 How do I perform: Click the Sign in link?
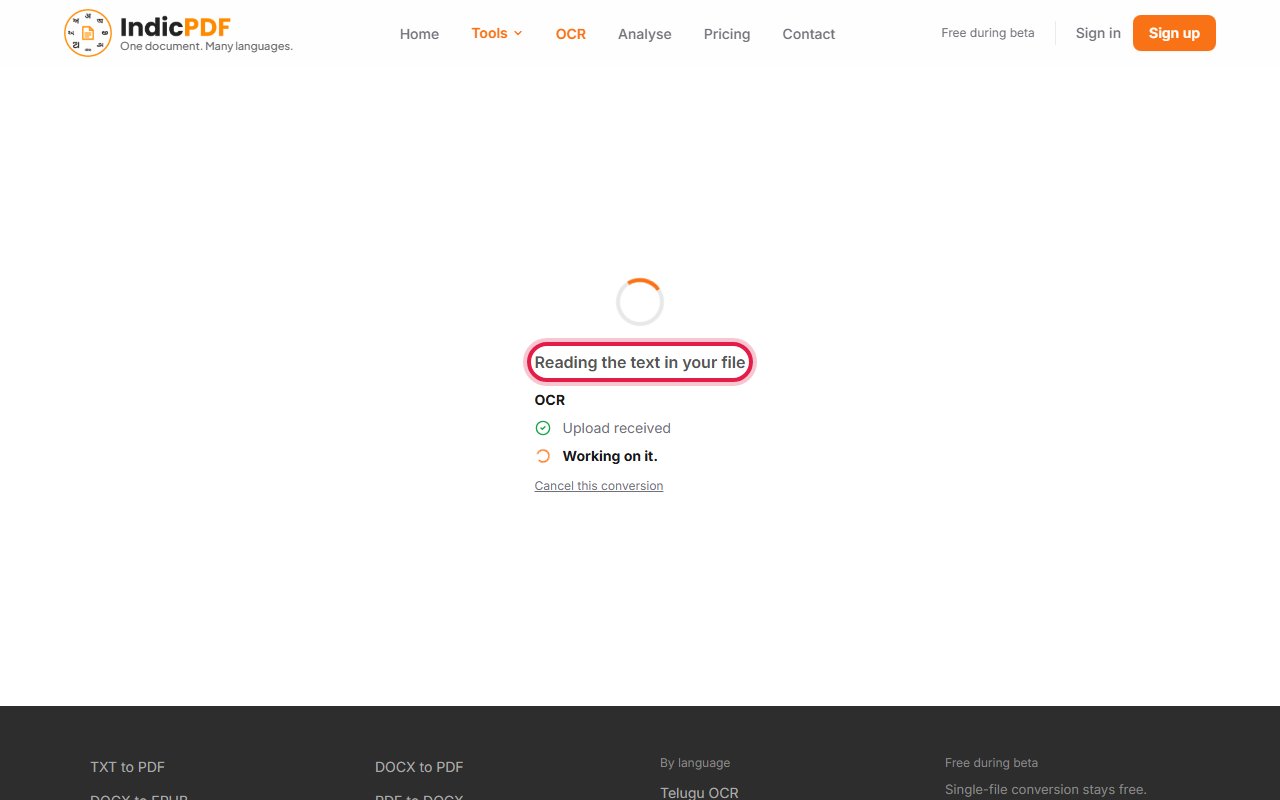(x=1098, y=33)
